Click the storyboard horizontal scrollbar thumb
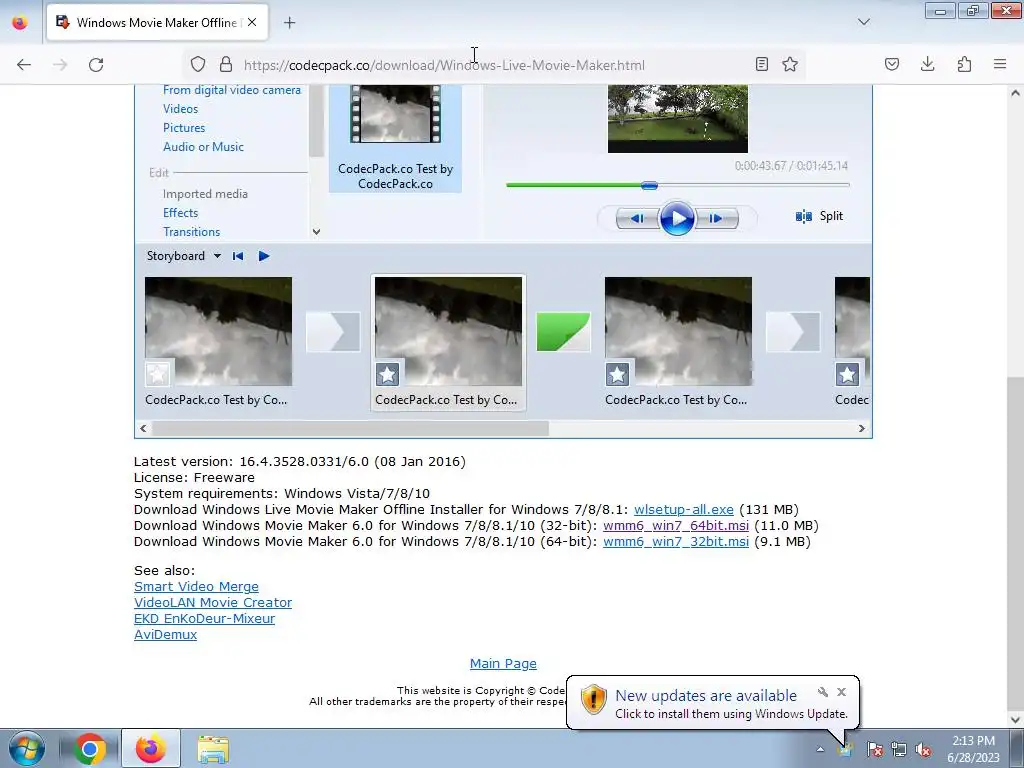Screen dimensions: 1024x768 (351, 428)
